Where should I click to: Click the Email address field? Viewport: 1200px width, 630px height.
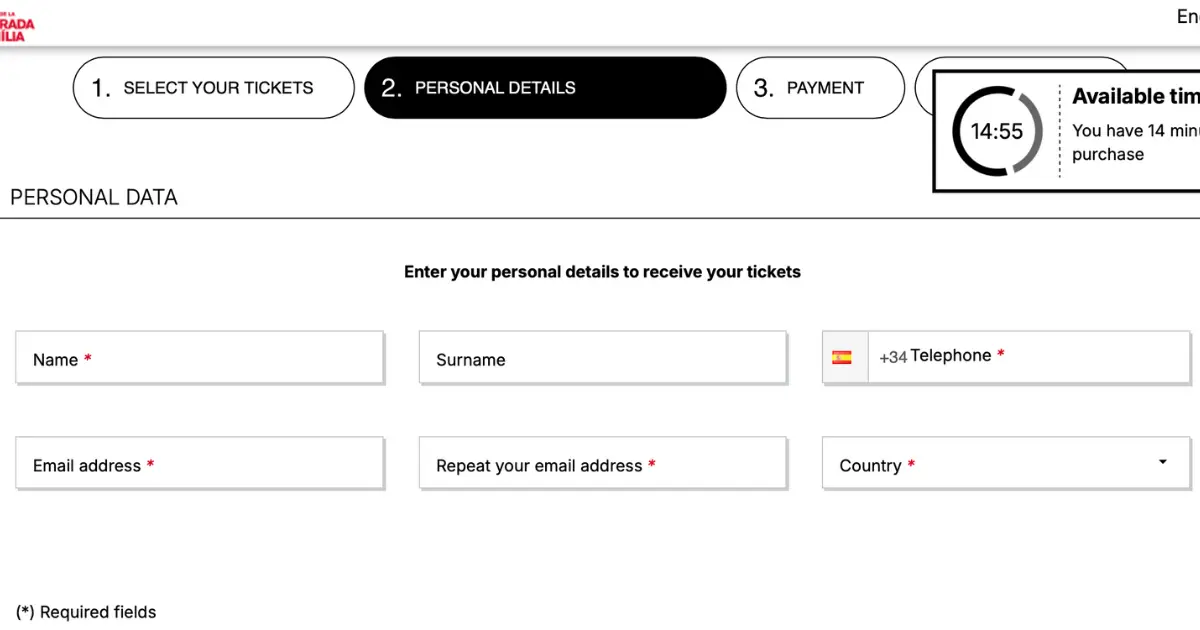click(x=200, y=464)
